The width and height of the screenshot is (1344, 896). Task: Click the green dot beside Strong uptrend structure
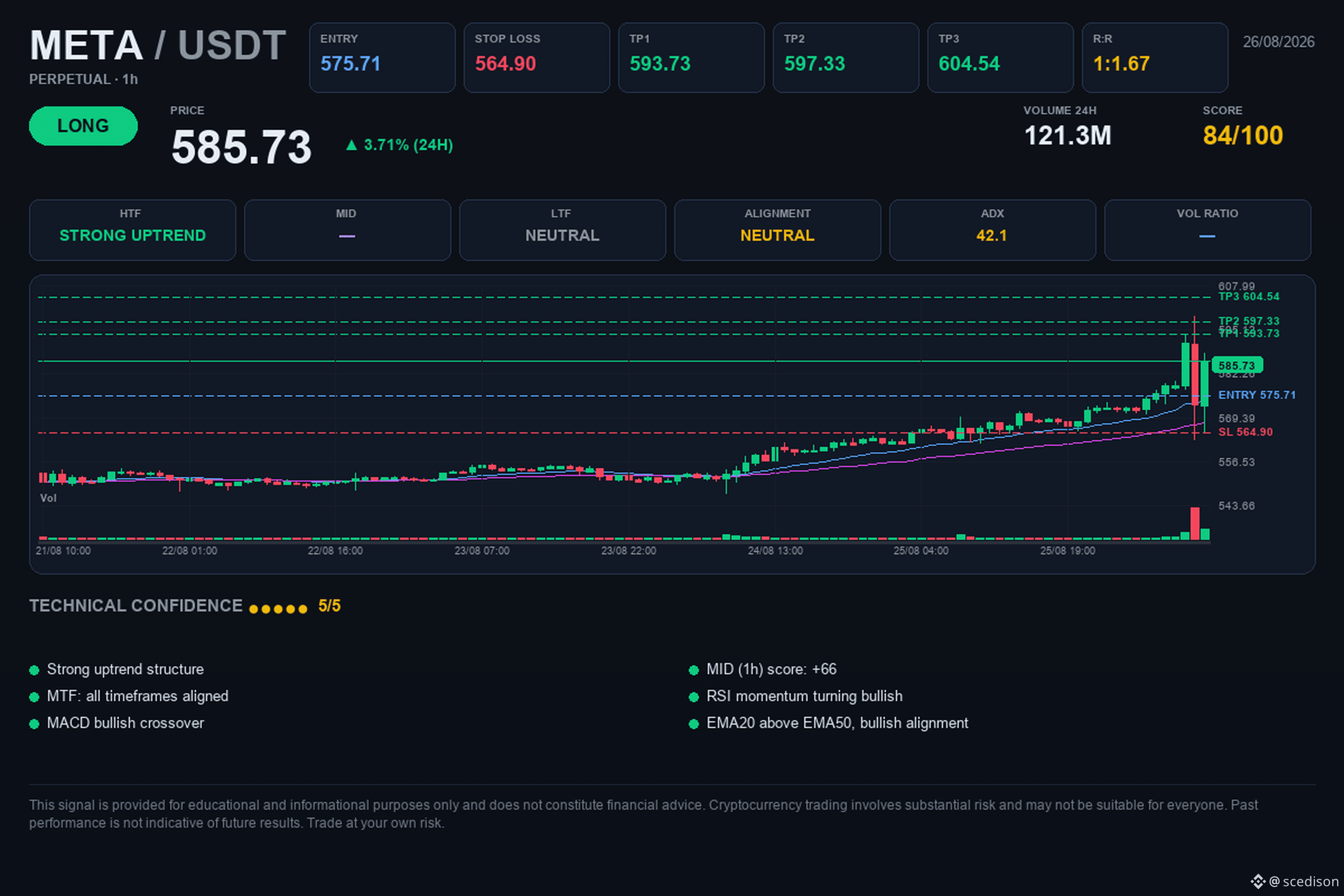34,670
